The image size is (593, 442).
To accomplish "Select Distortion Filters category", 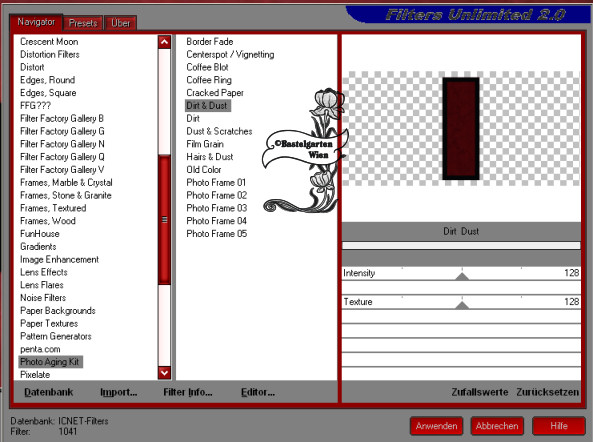I will click(x=50, y=54).
